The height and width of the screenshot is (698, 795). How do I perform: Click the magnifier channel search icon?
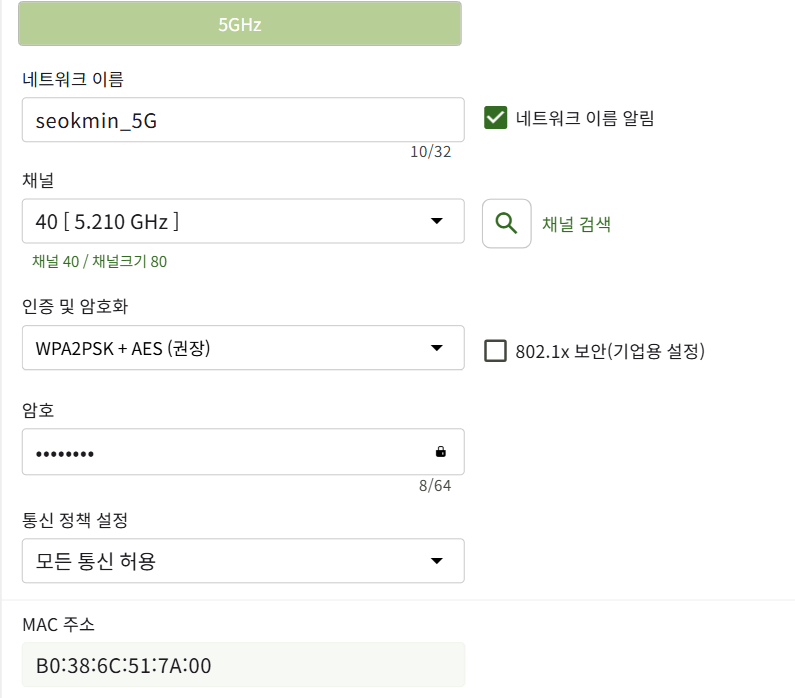[x=507, y=224]
